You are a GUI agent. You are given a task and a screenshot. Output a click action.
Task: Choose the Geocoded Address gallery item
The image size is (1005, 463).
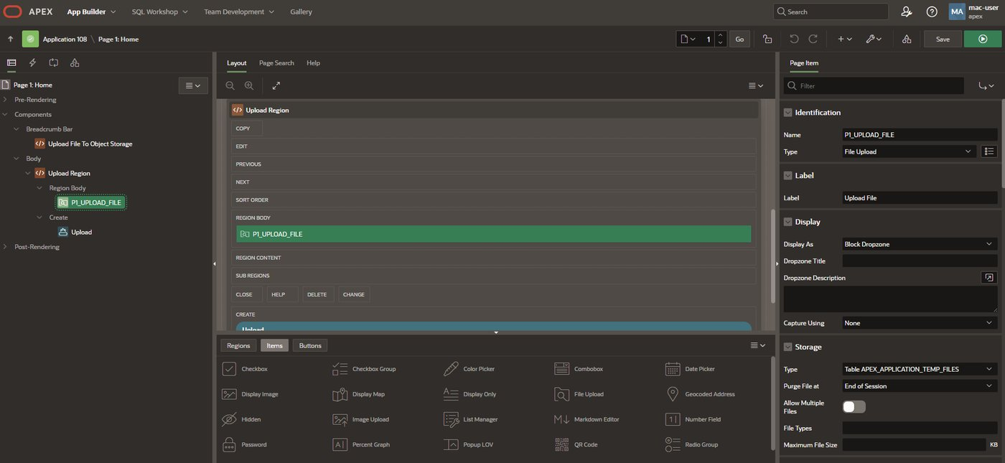click(x=701, y=394)
